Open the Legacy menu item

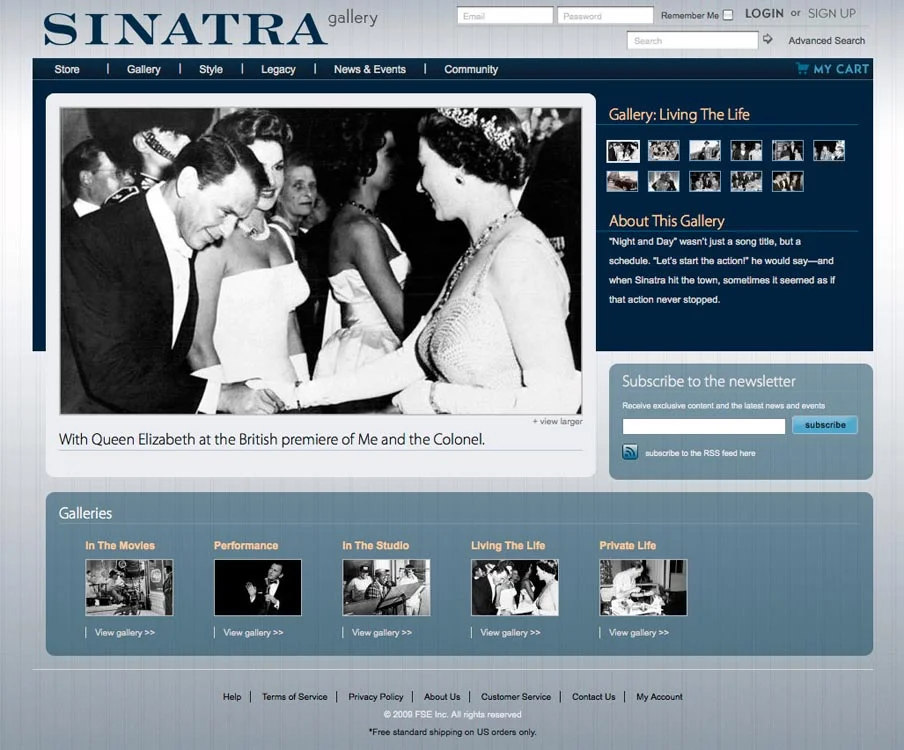pyautogui.click(x=278, y=69)
